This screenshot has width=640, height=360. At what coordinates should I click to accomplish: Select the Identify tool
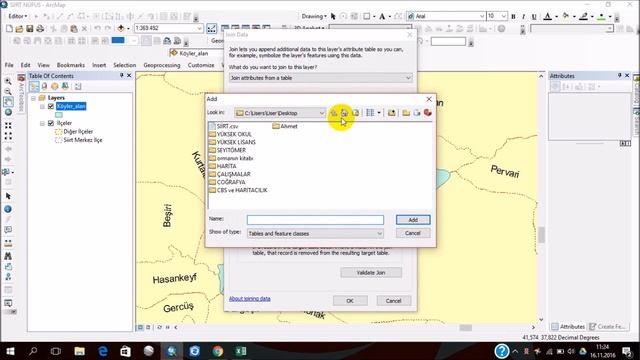click(8, 209)
